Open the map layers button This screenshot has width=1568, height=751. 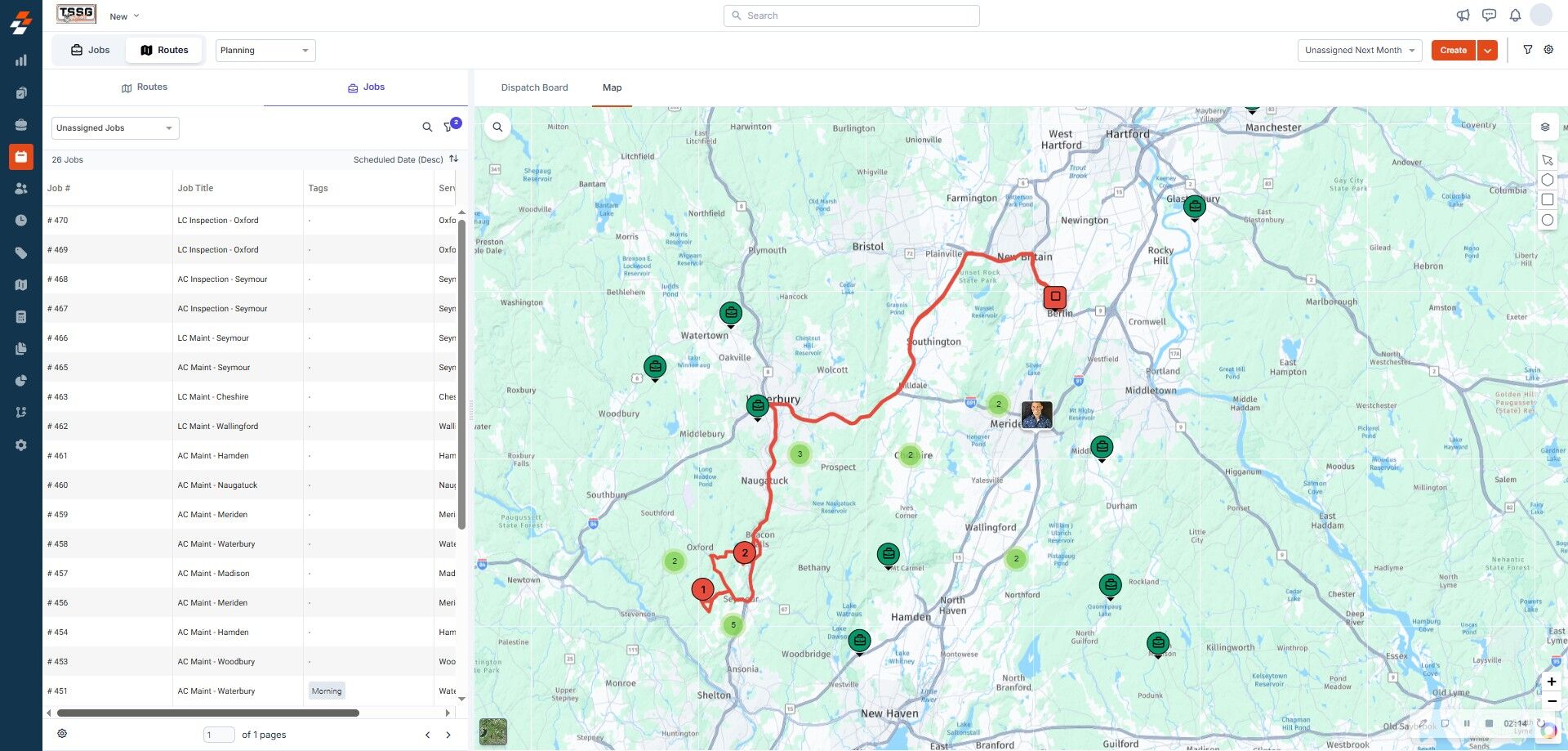(1545, 127)
